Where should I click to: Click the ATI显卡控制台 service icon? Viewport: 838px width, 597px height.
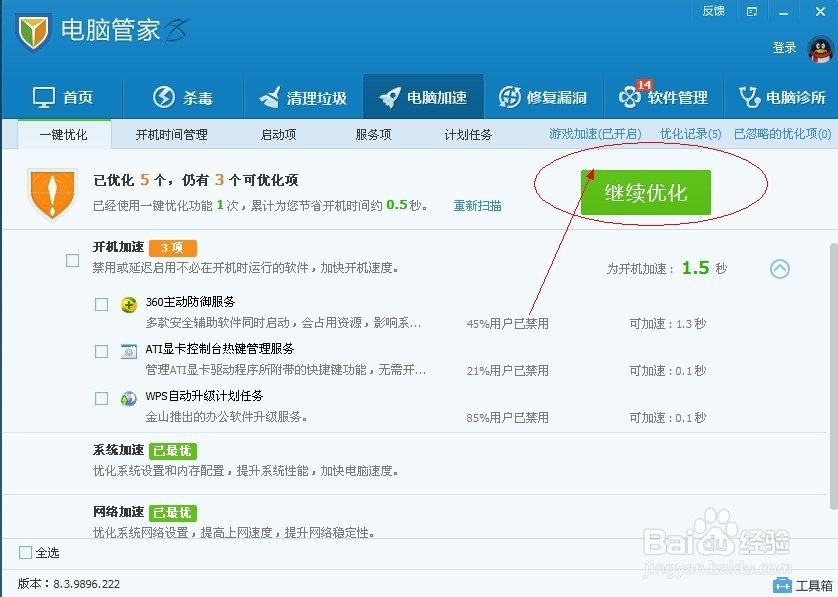point(127,351)
